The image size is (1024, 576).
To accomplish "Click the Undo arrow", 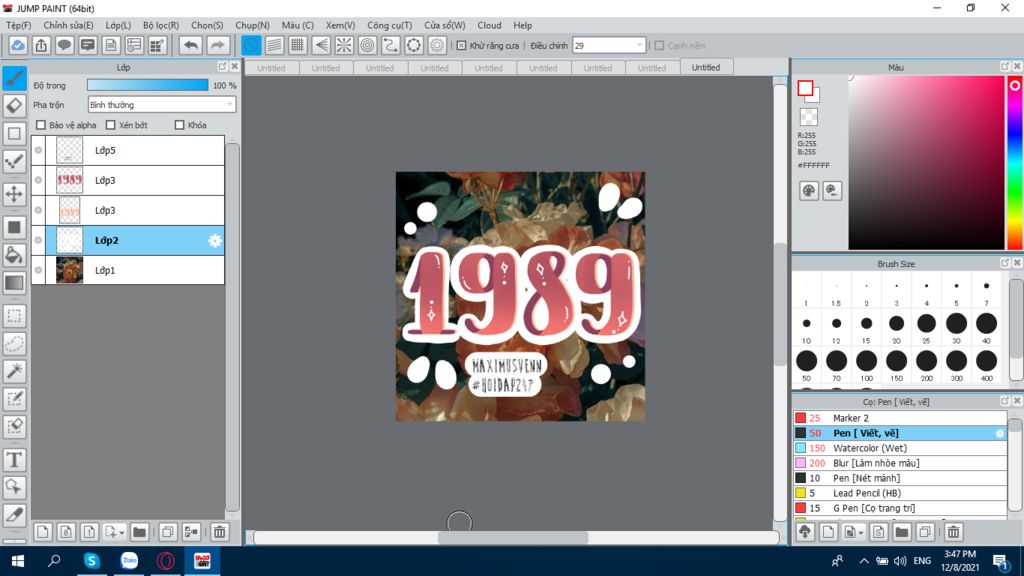I will coord(191,45).
